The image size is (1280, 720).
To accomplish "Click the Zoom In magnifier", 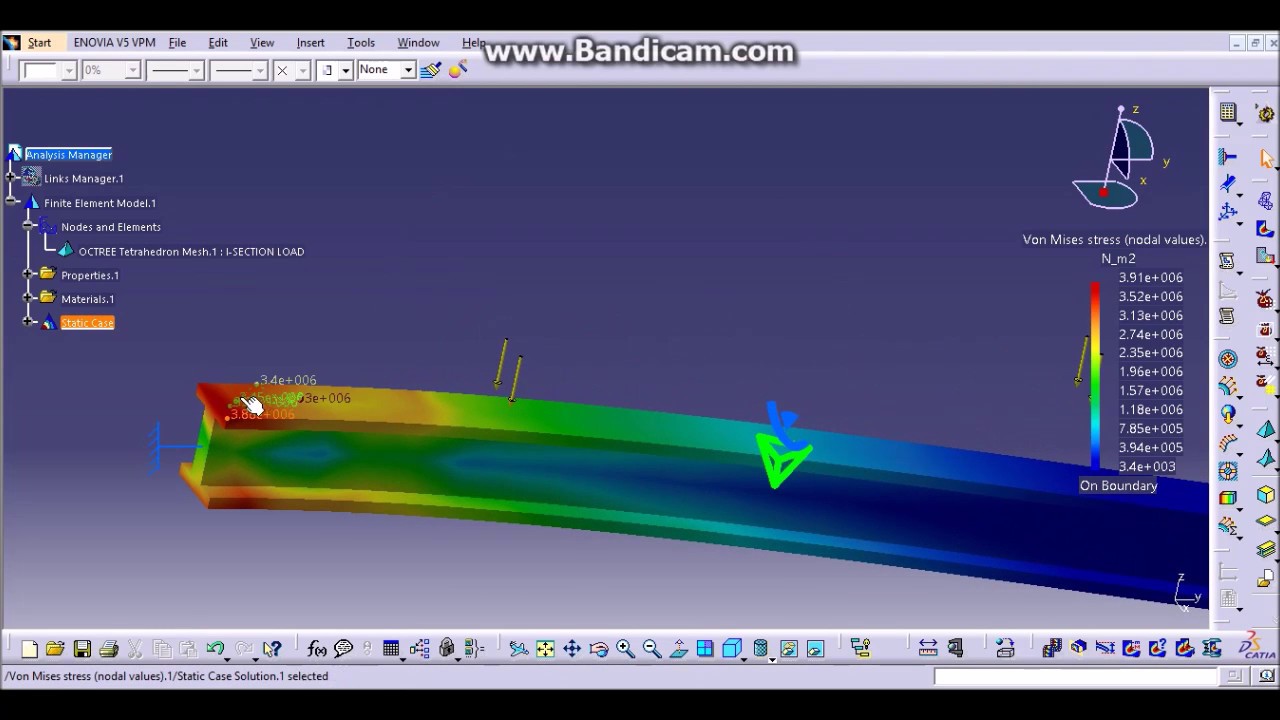I will 625,649.
